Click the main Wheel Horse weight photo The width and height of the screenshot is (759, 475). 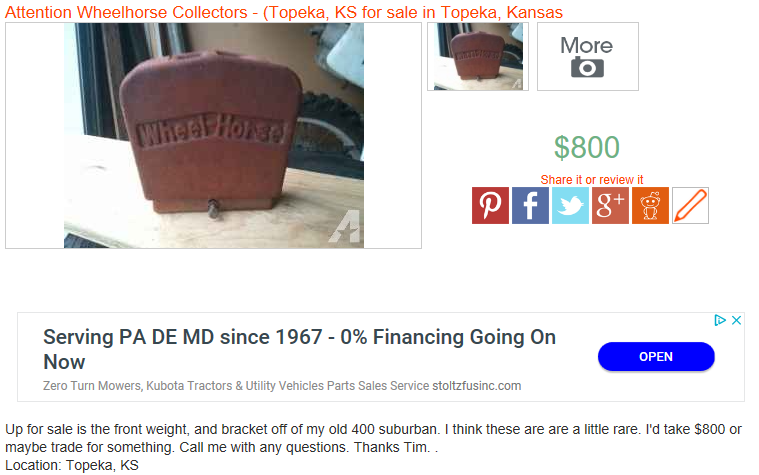tap(213, 136)
